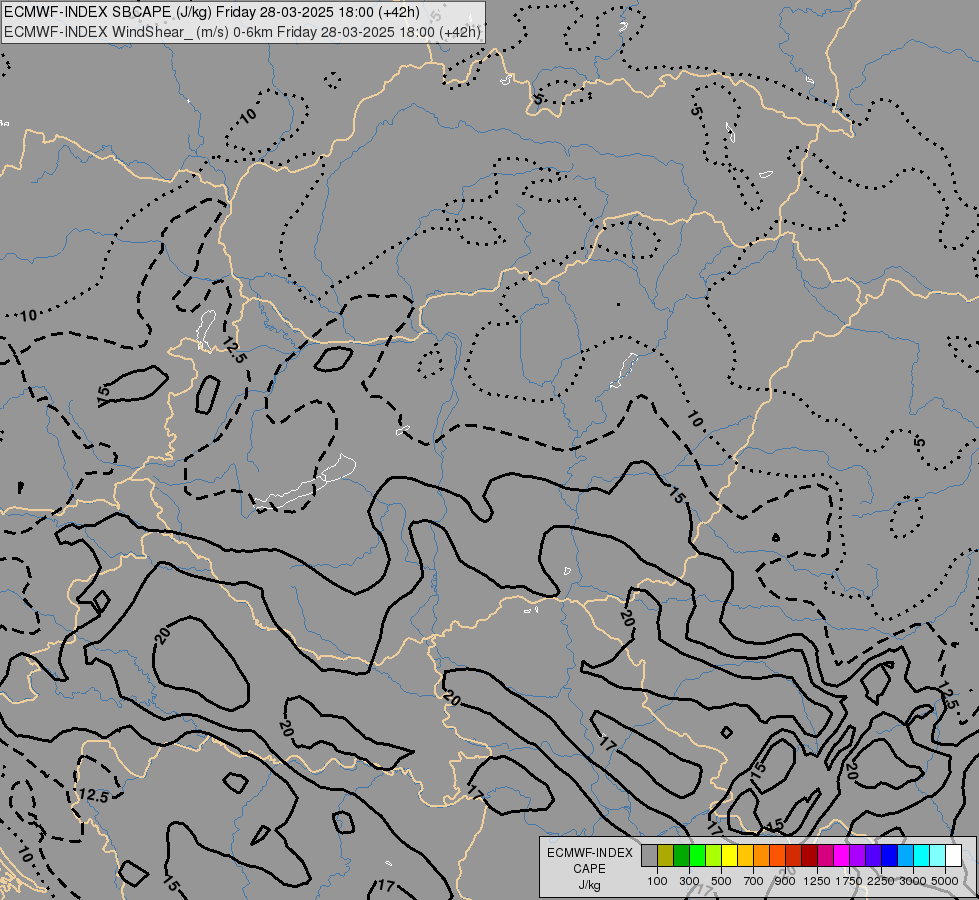979x900 pixels.
Task: Click the pure yellow legend swatch
Action: 730,856
